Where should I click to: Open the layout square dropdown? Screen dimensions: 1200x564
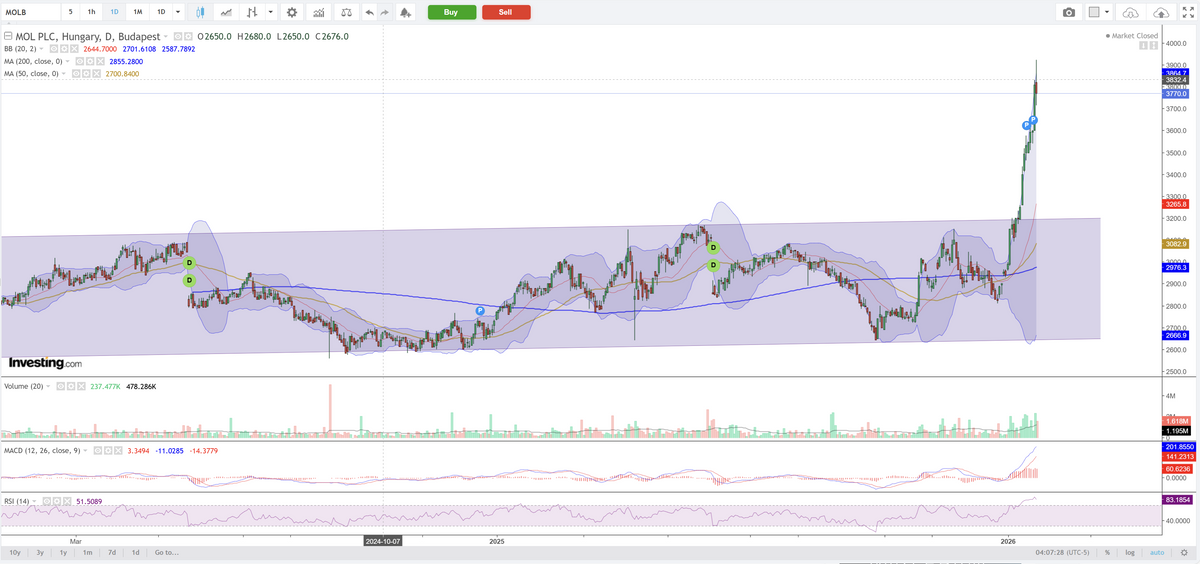tap(1099, 12)
